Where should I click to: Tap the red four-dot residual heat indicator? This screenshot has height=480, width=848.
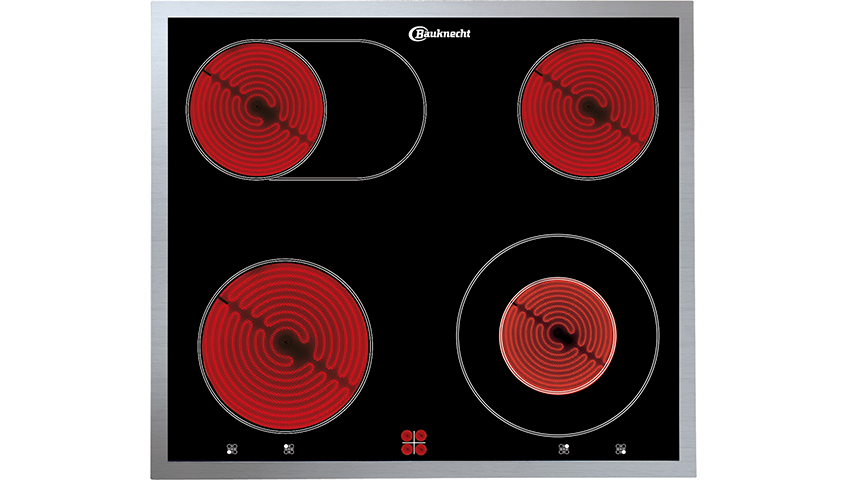414,442
